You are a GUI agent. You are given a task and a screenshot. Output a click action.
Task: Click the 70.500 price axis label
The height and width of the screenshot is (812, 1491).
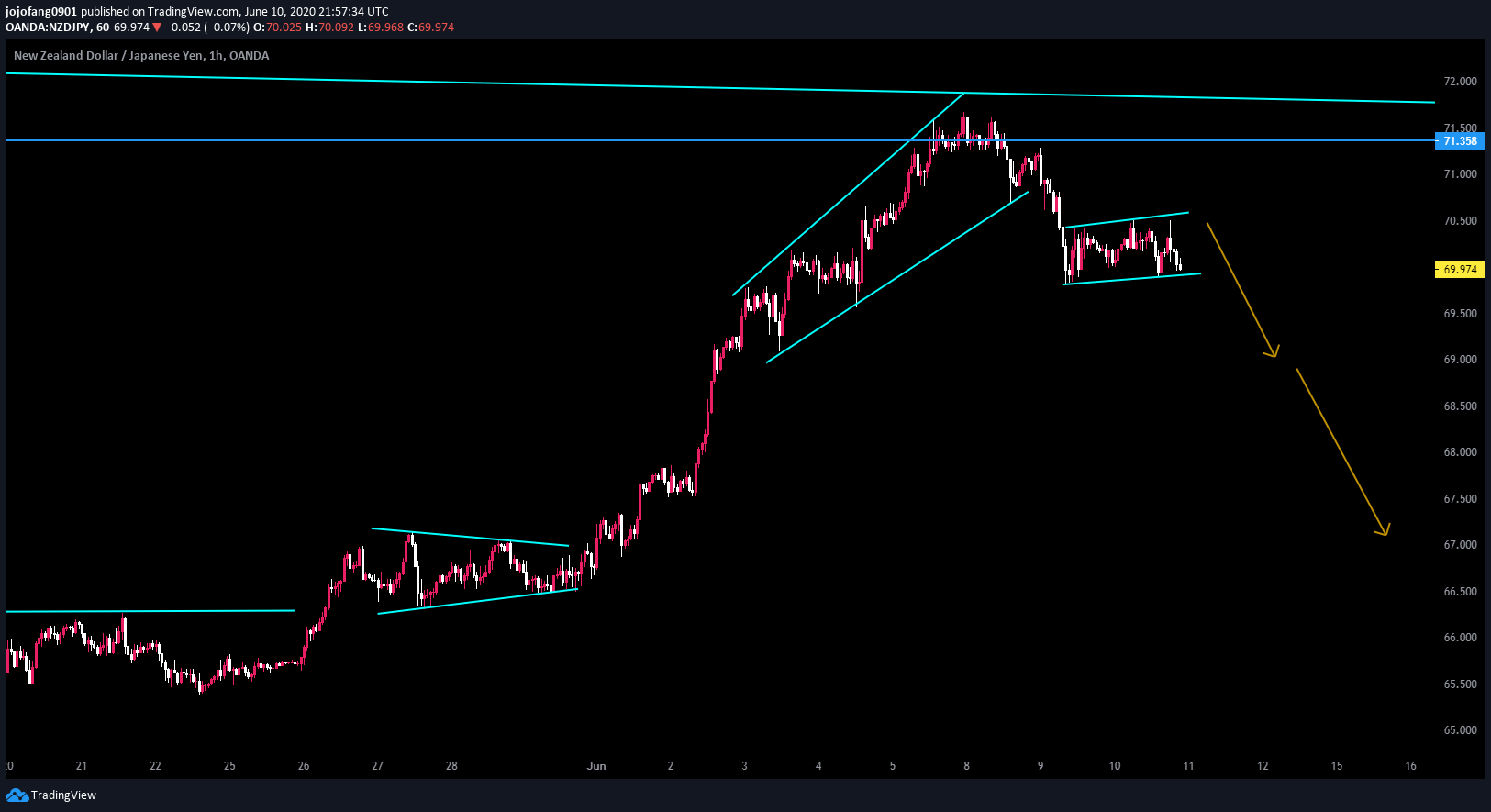1460,221
